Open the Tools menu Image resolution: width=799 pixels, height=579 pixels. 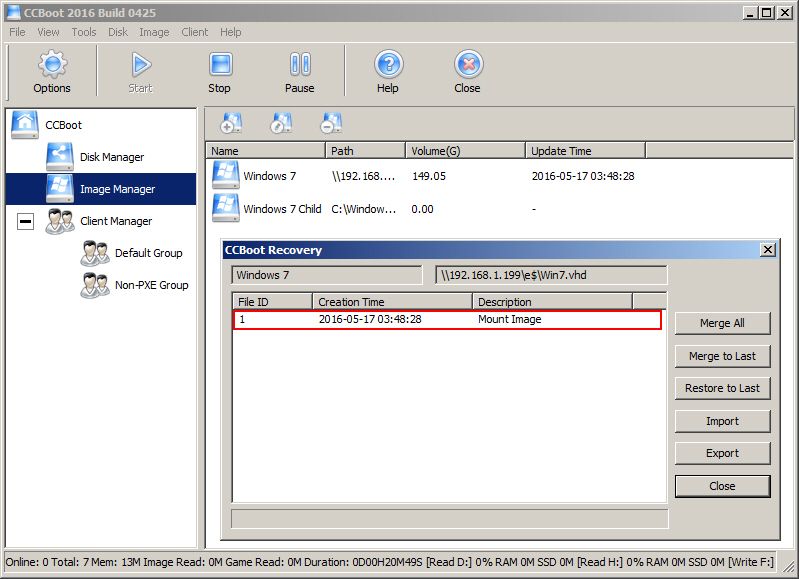84,32
